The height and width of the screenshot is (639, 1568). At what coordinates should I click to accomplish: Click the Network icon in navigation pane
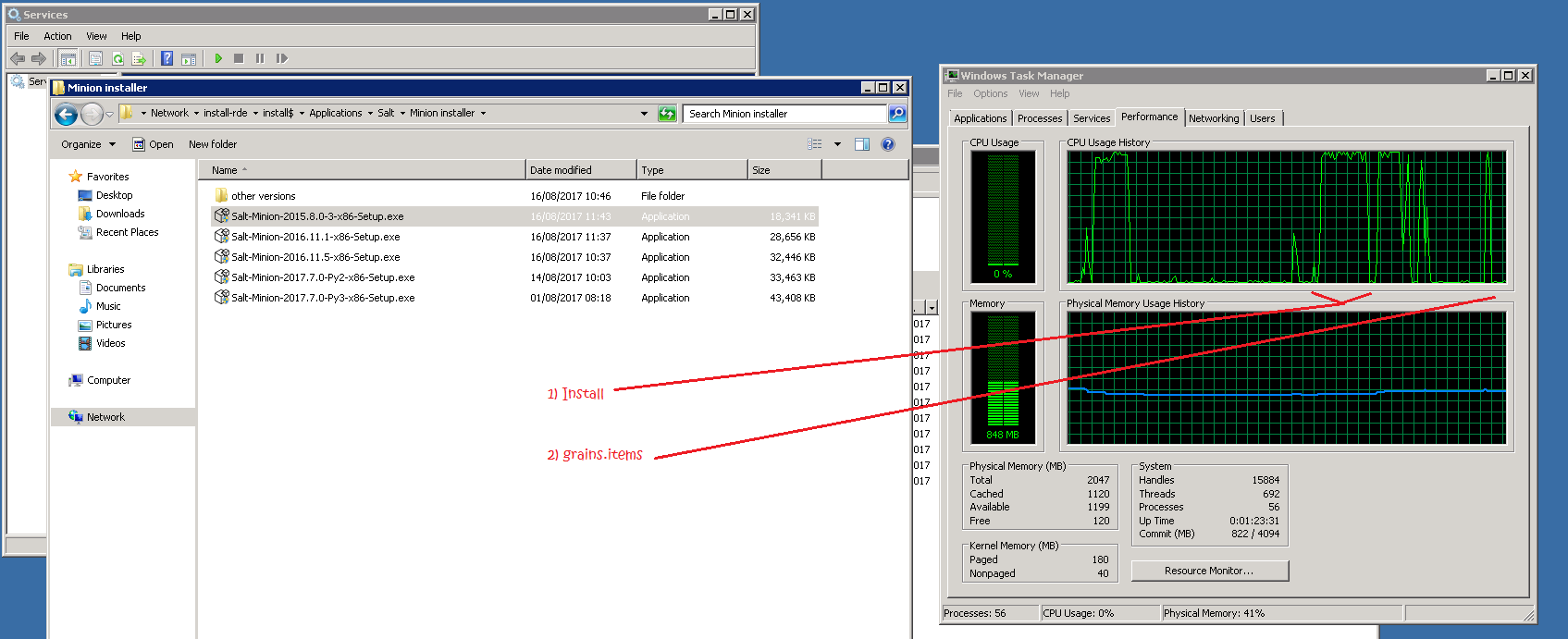76,417
